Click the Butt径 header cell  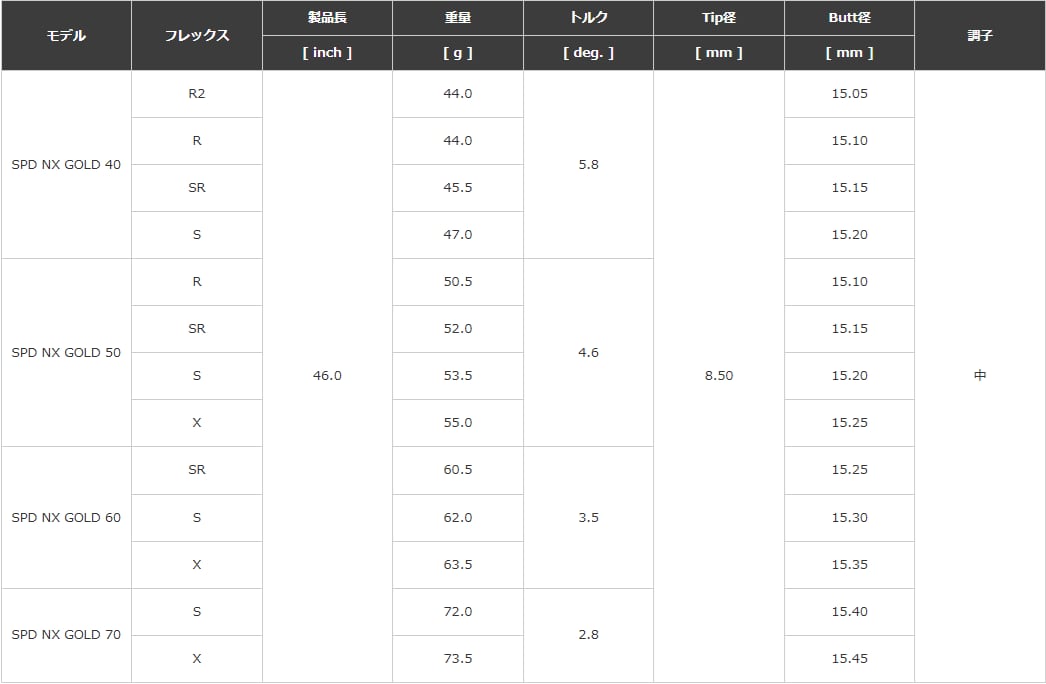[x=849, y=18]
